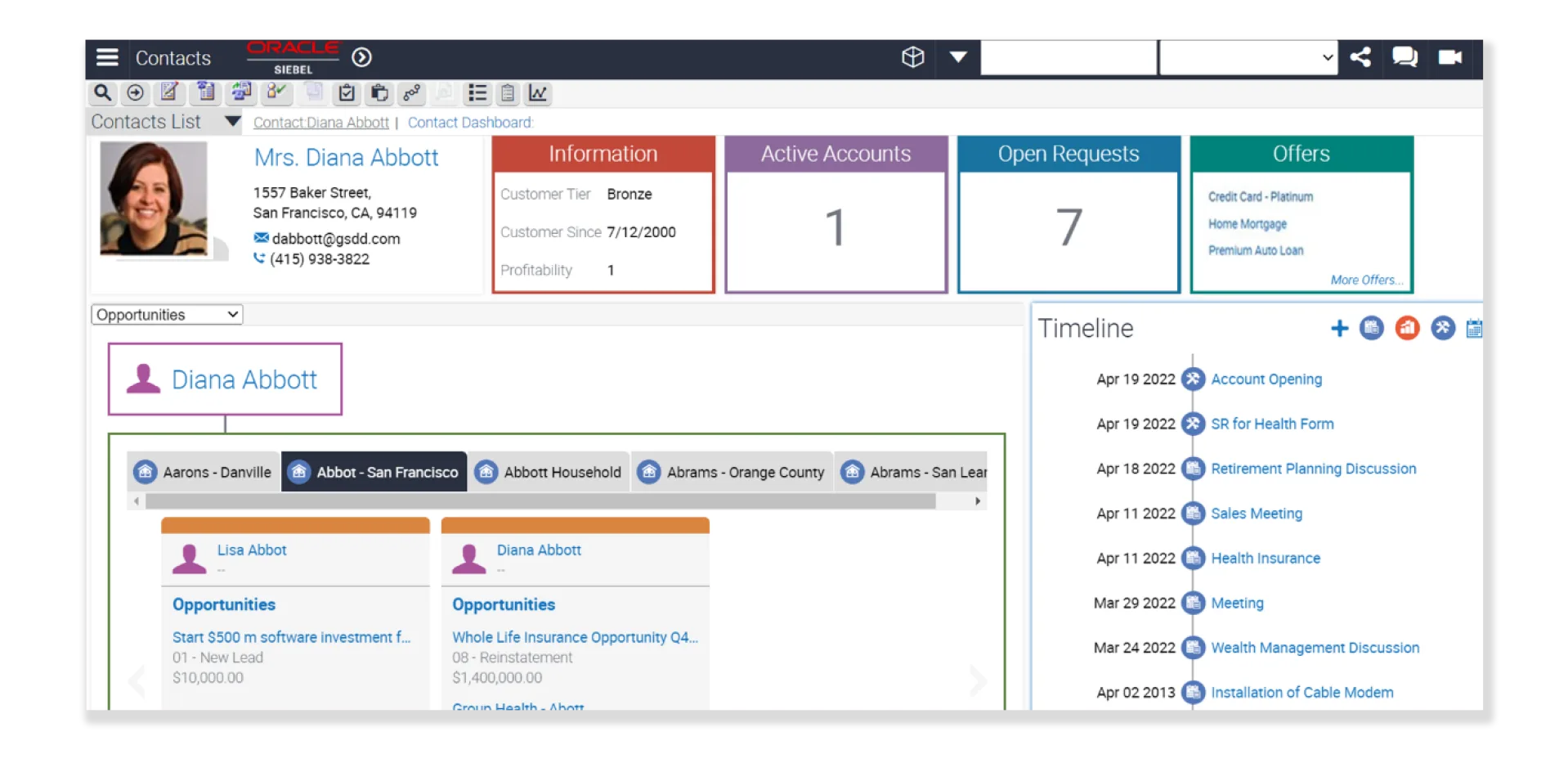This screenshot has height=772, width=1568.
Task: Open the Retirement Planning Discussion timeline entry
Action: click(x=1313, y=469)
